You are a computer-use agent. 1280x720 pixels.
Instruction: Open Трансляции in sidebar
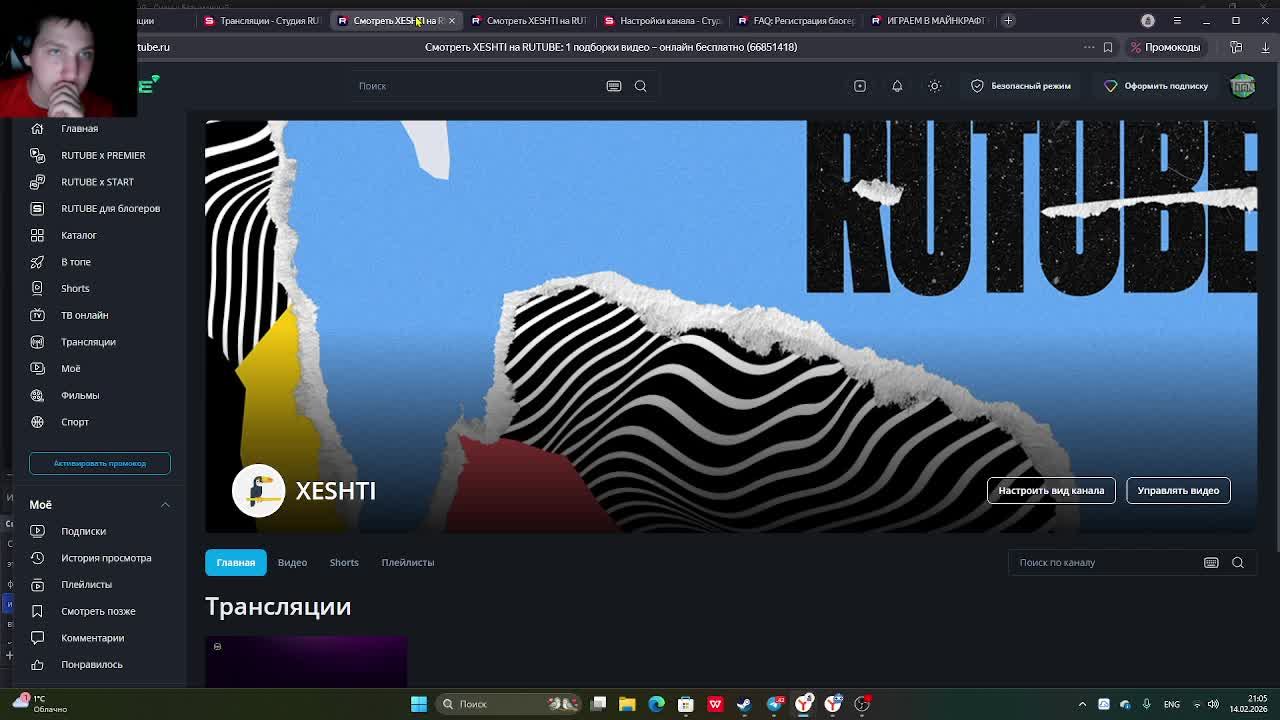click(88, 342)
